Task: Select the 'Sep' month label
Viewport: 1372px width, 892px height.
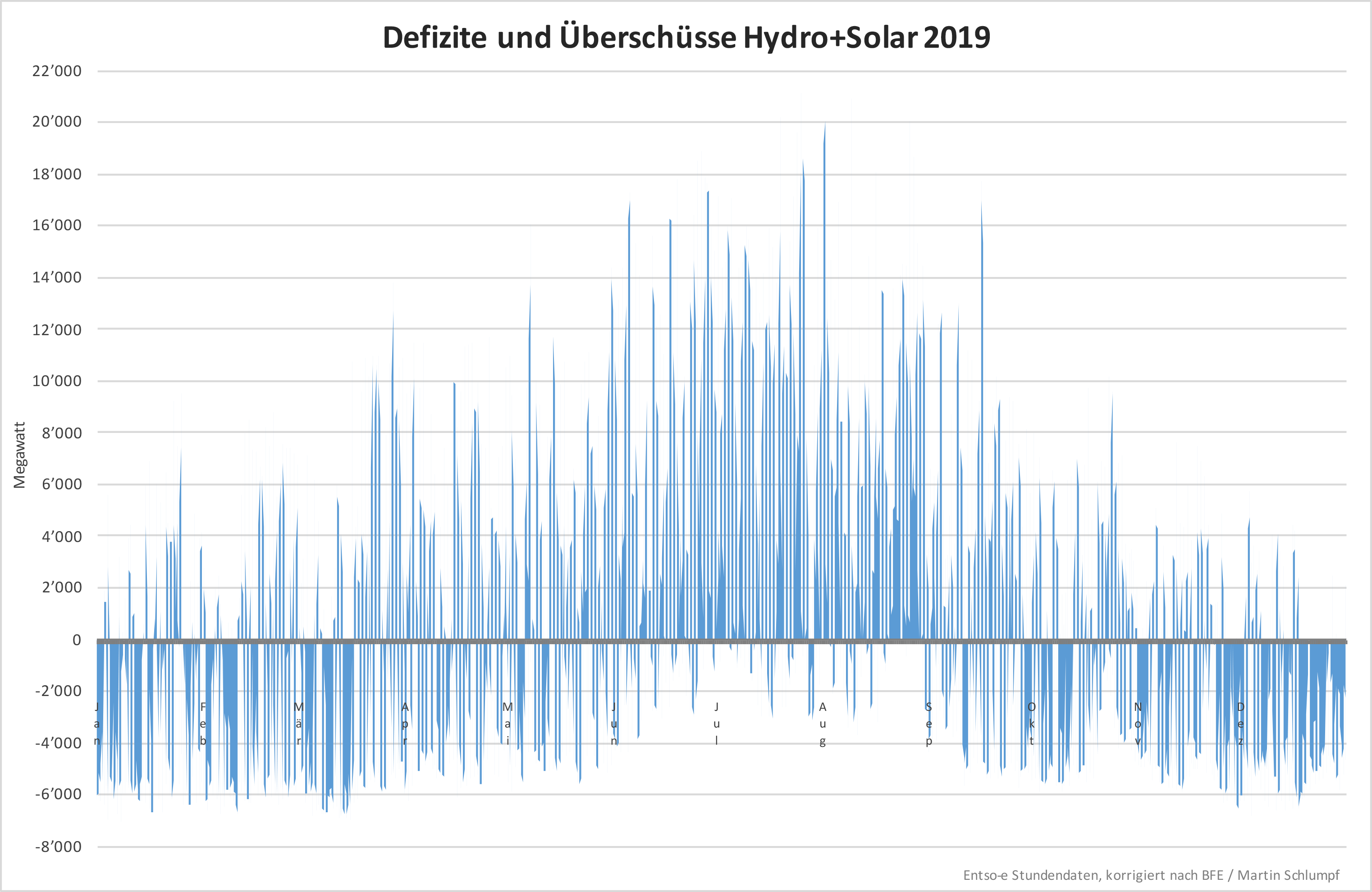Action: [x=928, y=724]
